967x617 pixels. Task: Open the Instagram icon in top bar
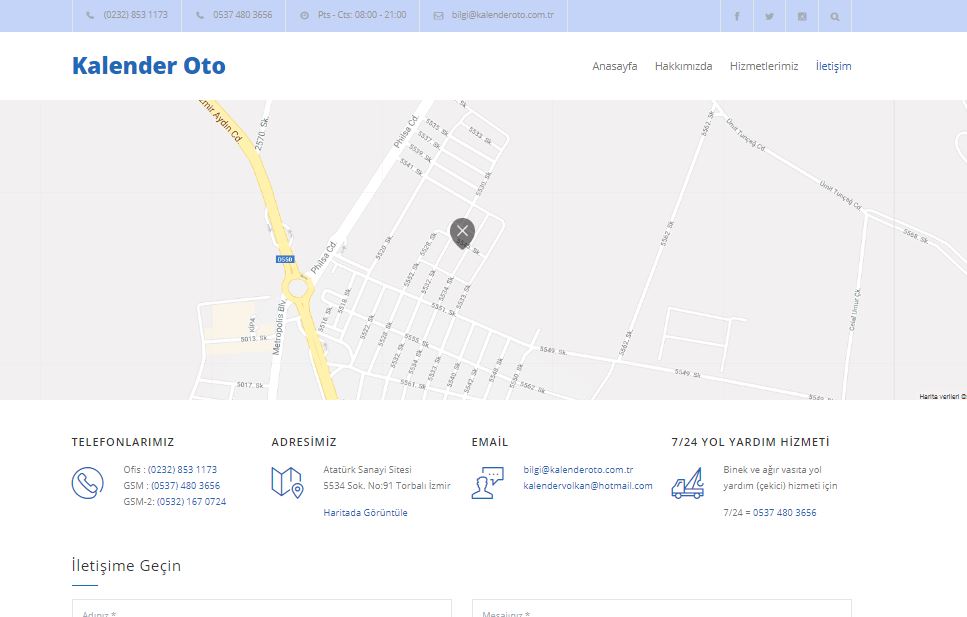click(x=802, y=17)
